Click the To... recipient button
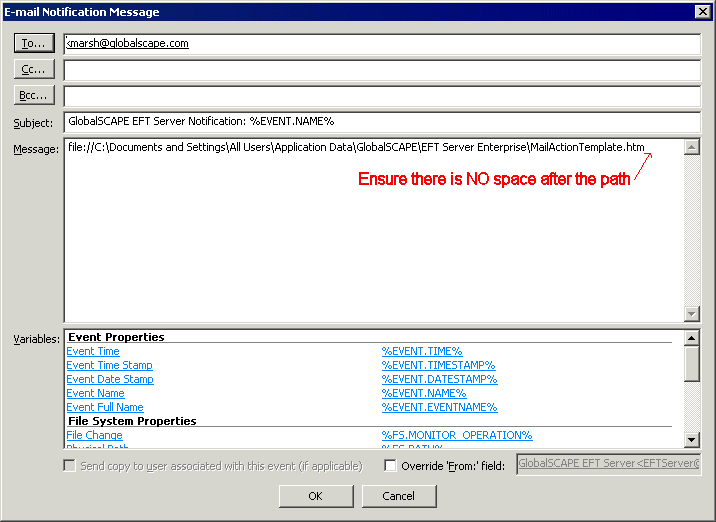The height and width of the screenshot is (522, 716). pos(35,44)
